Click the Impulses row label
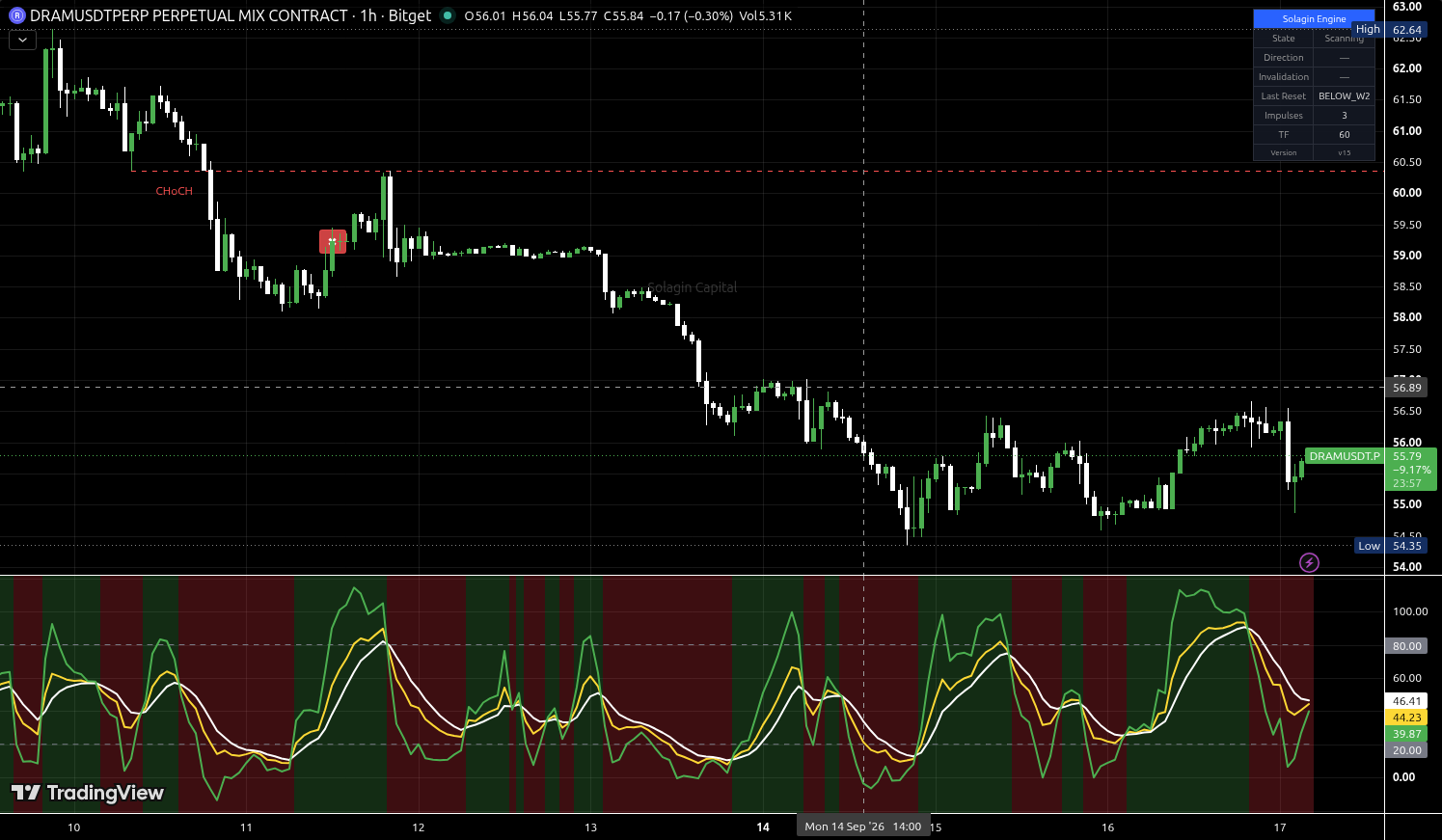 click(1284, 116)
